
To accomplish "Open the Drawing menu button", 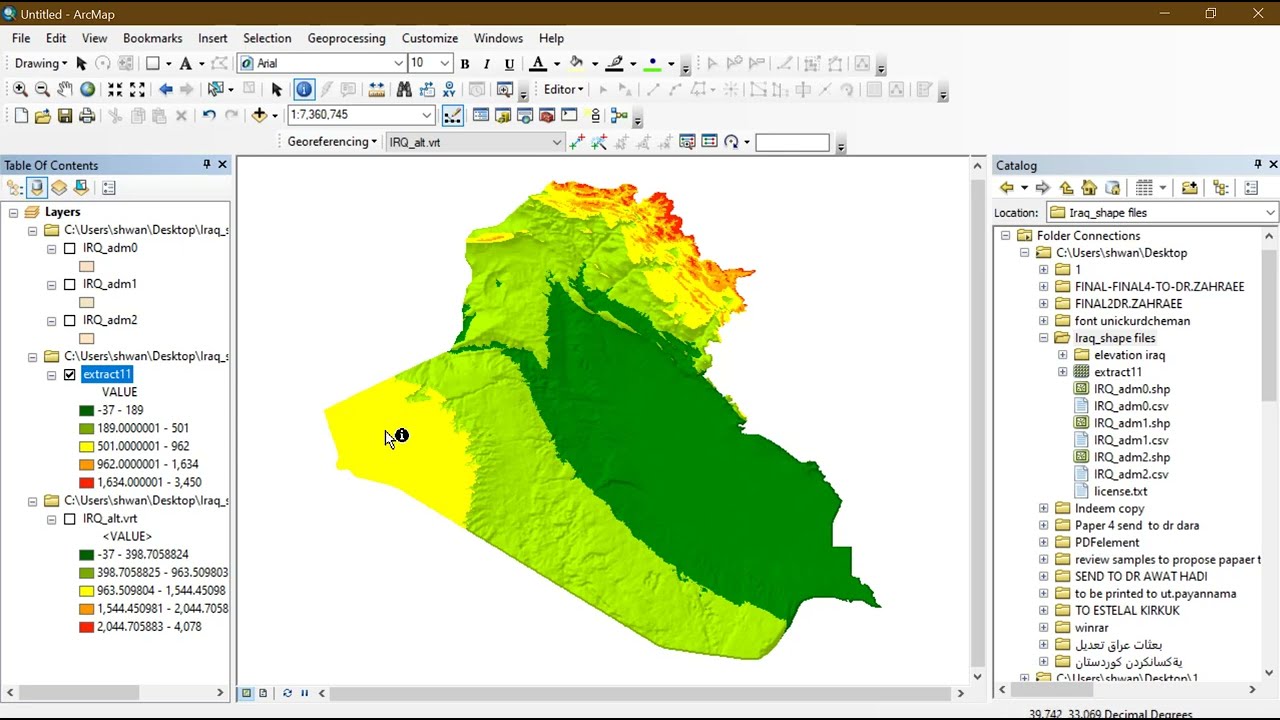I will (41, 63).
